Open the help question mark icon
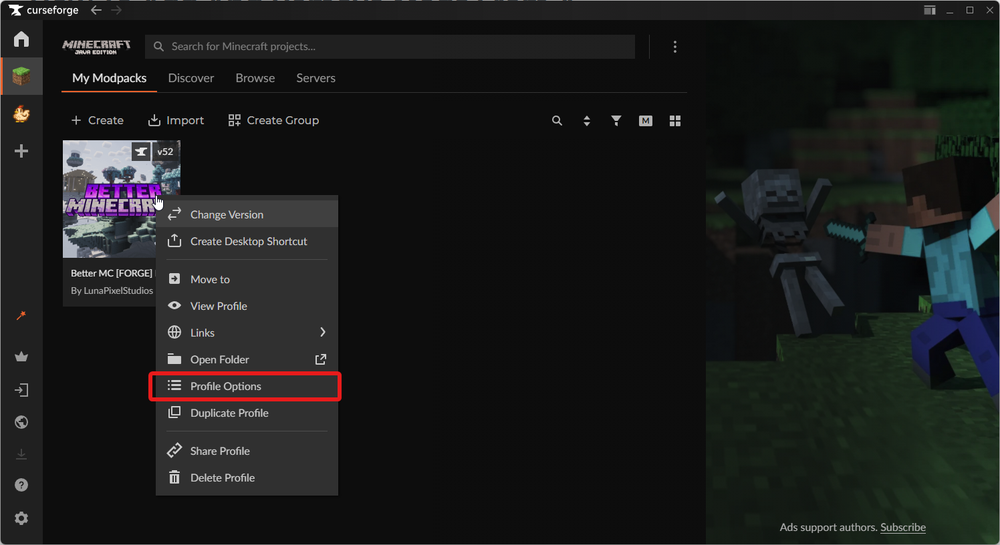 click(x=21, y=485)
